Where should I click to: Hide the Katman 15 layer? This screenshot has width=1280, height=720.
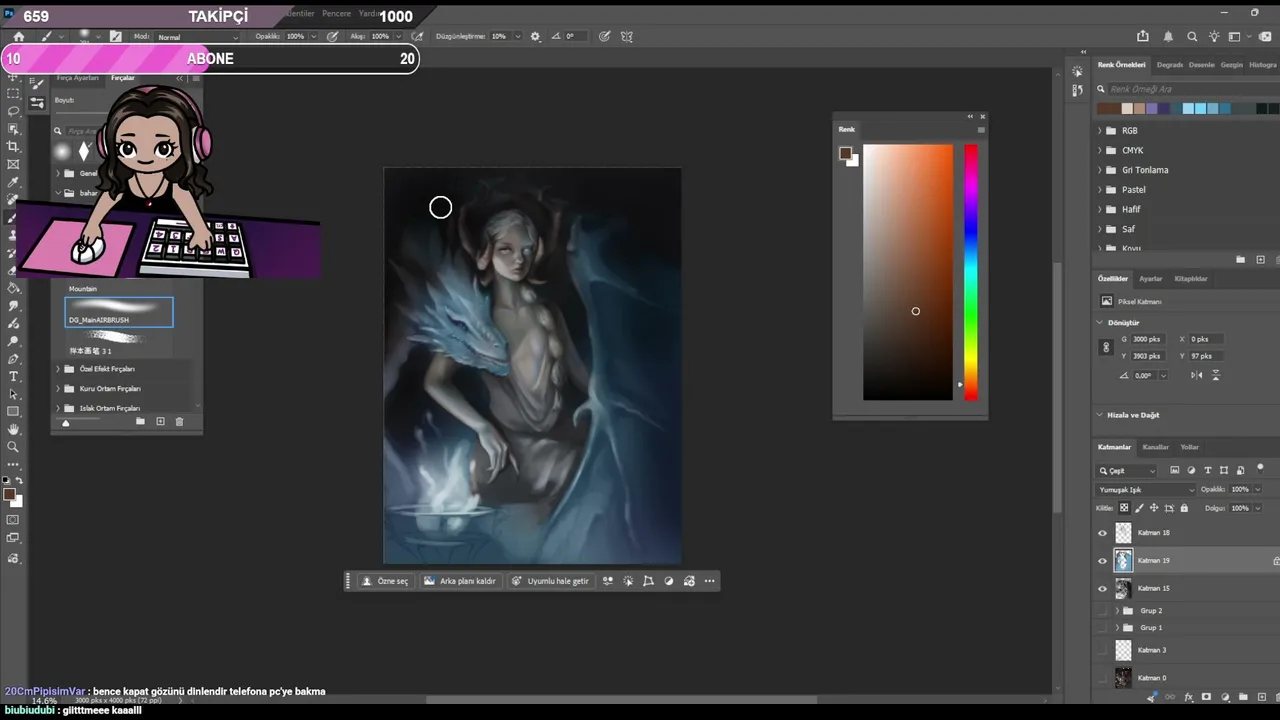click(1103, 589)
